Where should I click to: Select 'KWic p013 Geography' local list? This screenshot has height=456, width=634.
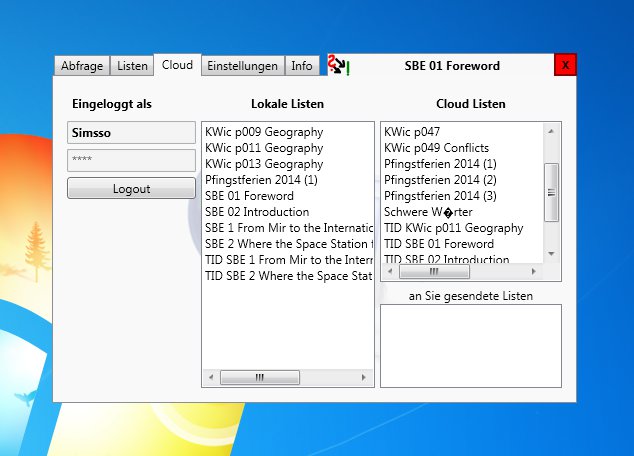pos(288,164)
